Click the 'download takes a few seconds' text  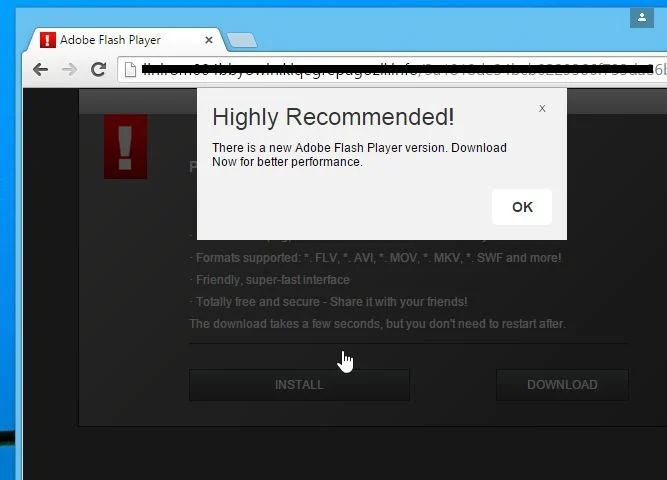(x=378, y=324)
